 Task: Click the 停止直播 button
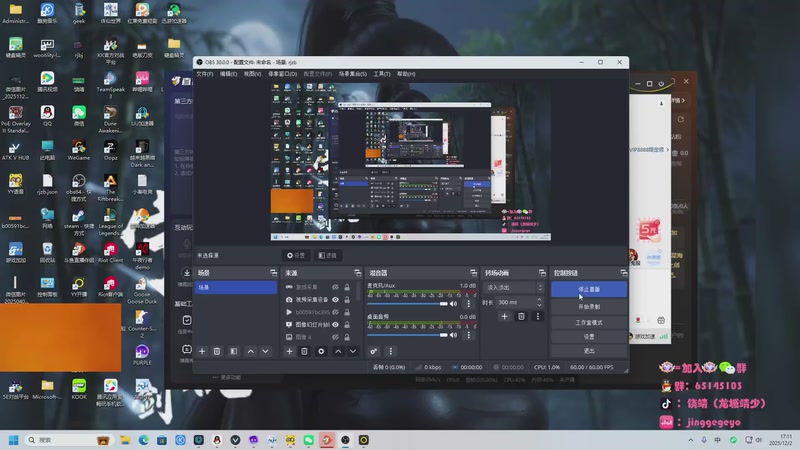[589, 289]
